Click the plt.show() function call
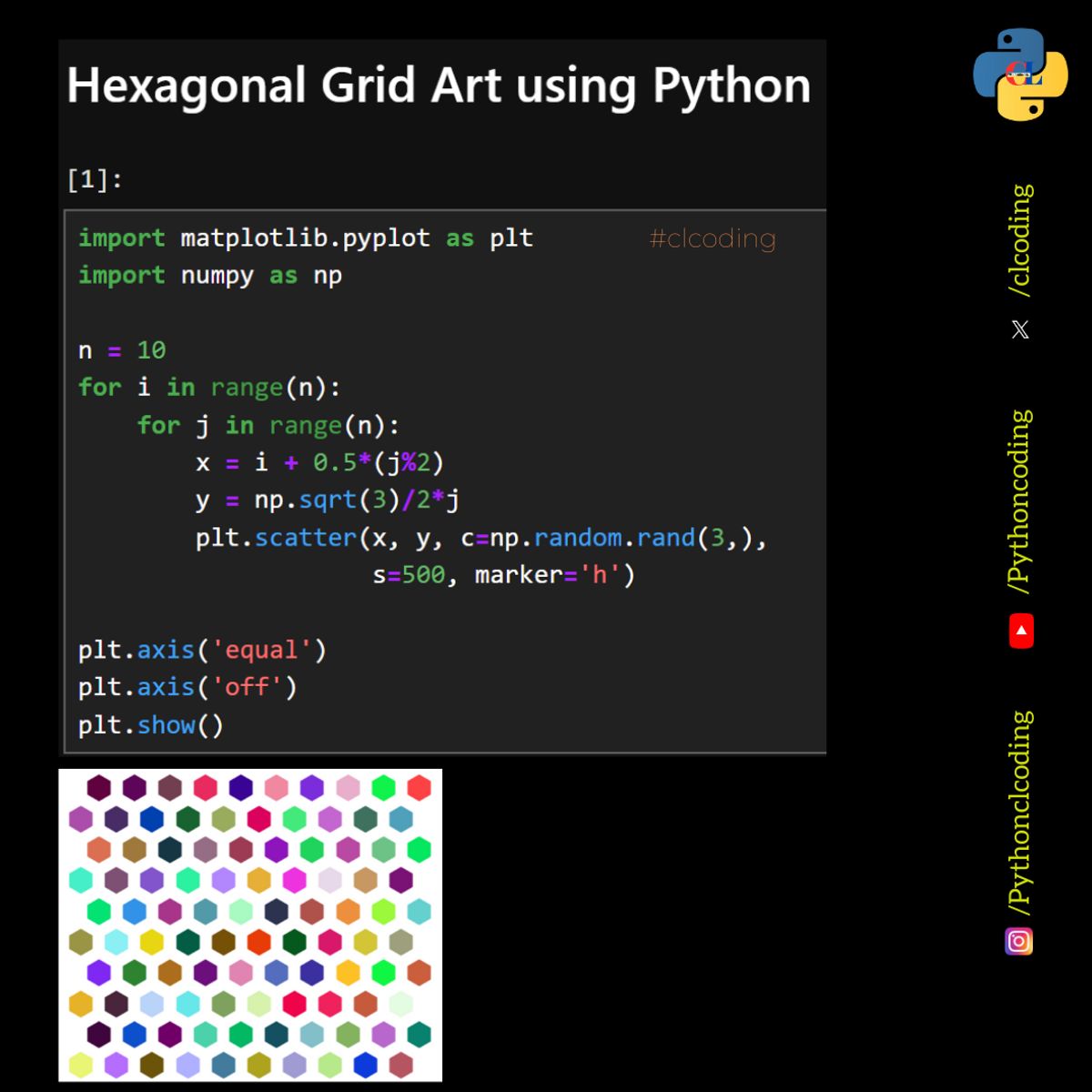The height and width of the screenshot is (1092, 1092). pos(150,724)
